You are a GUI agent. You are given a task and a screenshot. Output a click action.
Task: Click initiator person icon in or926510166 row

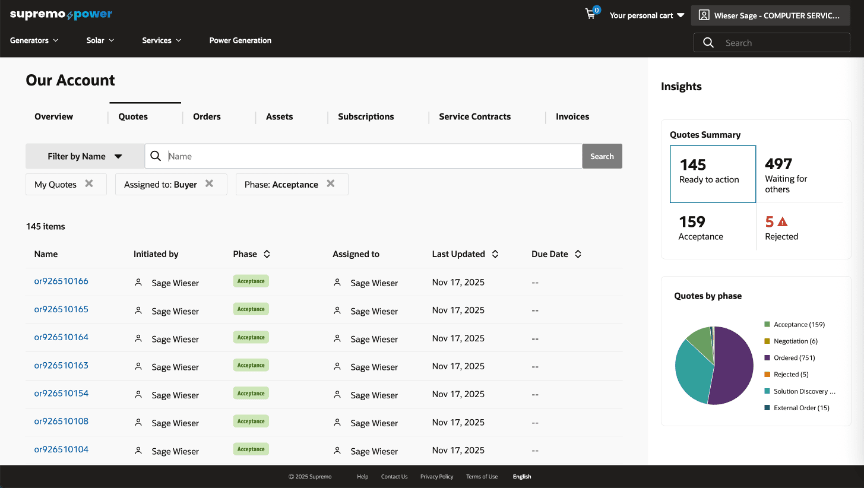138,282
